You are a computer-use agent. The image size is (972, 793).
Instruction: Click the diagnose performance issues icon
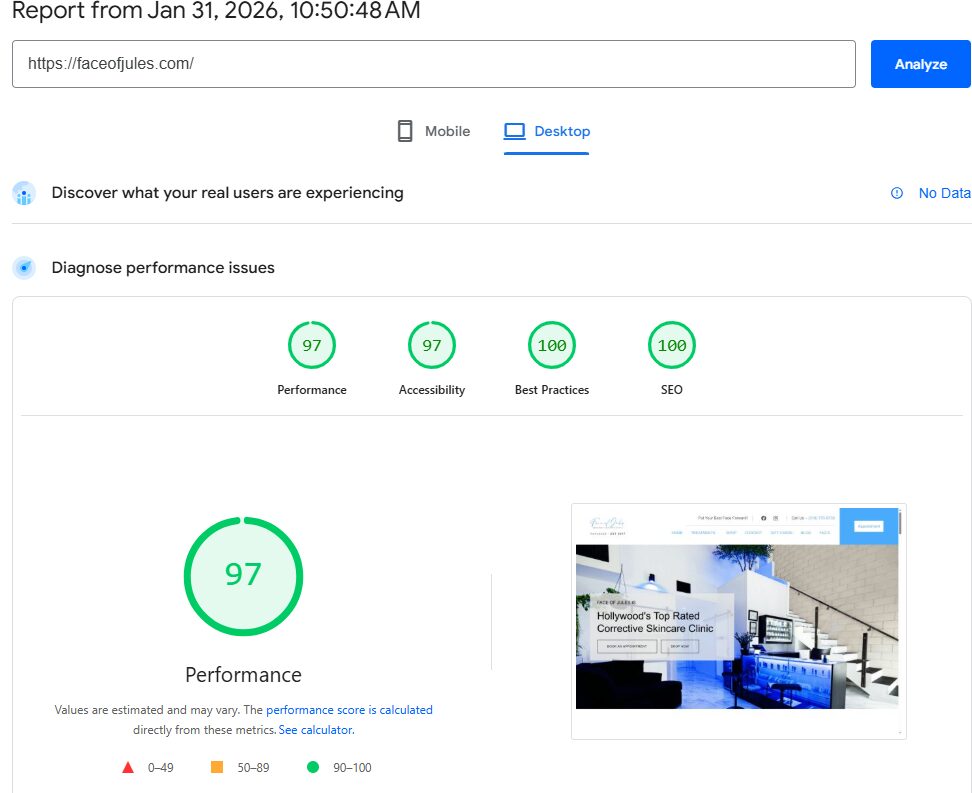click(24, 268)
